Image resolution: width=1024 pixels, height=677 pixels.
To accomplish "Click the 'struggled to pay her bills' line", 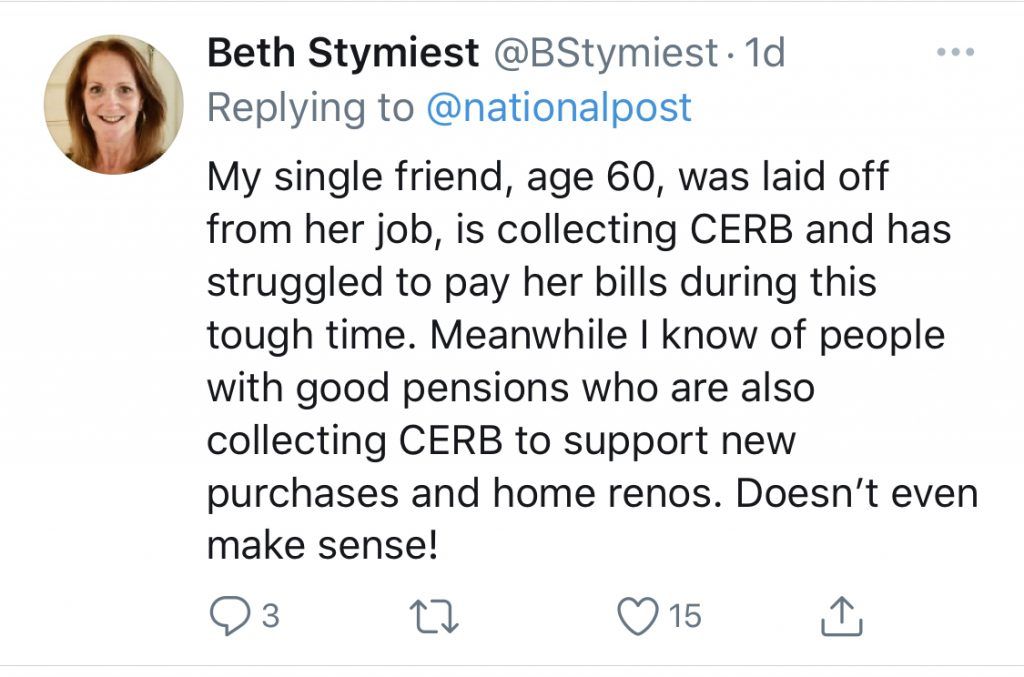I will click(541, 284).
